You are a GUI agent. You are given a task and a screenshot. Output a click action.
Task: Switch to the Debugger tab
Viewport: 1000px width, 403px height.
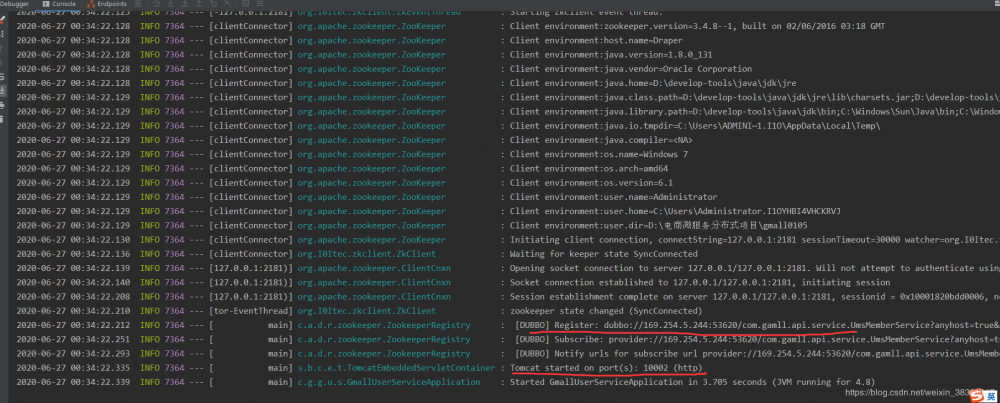pos(14,4)
